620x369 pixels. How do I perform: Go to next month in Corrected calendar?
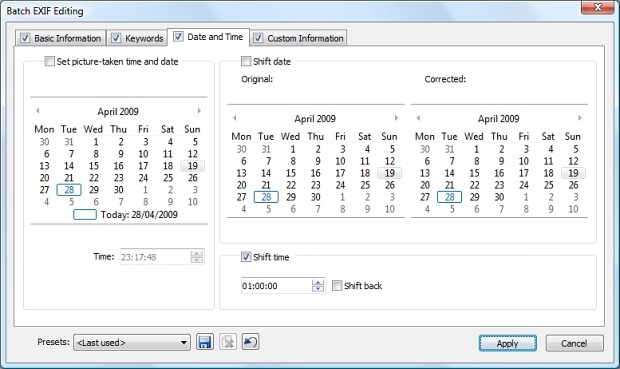(580, 118)
